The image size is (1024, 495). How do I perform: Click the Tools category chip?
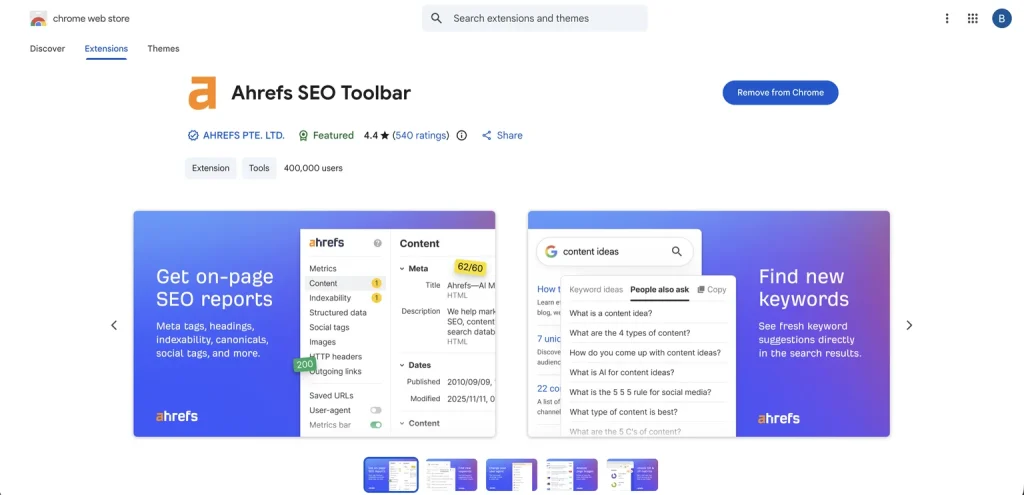[259, 168]
